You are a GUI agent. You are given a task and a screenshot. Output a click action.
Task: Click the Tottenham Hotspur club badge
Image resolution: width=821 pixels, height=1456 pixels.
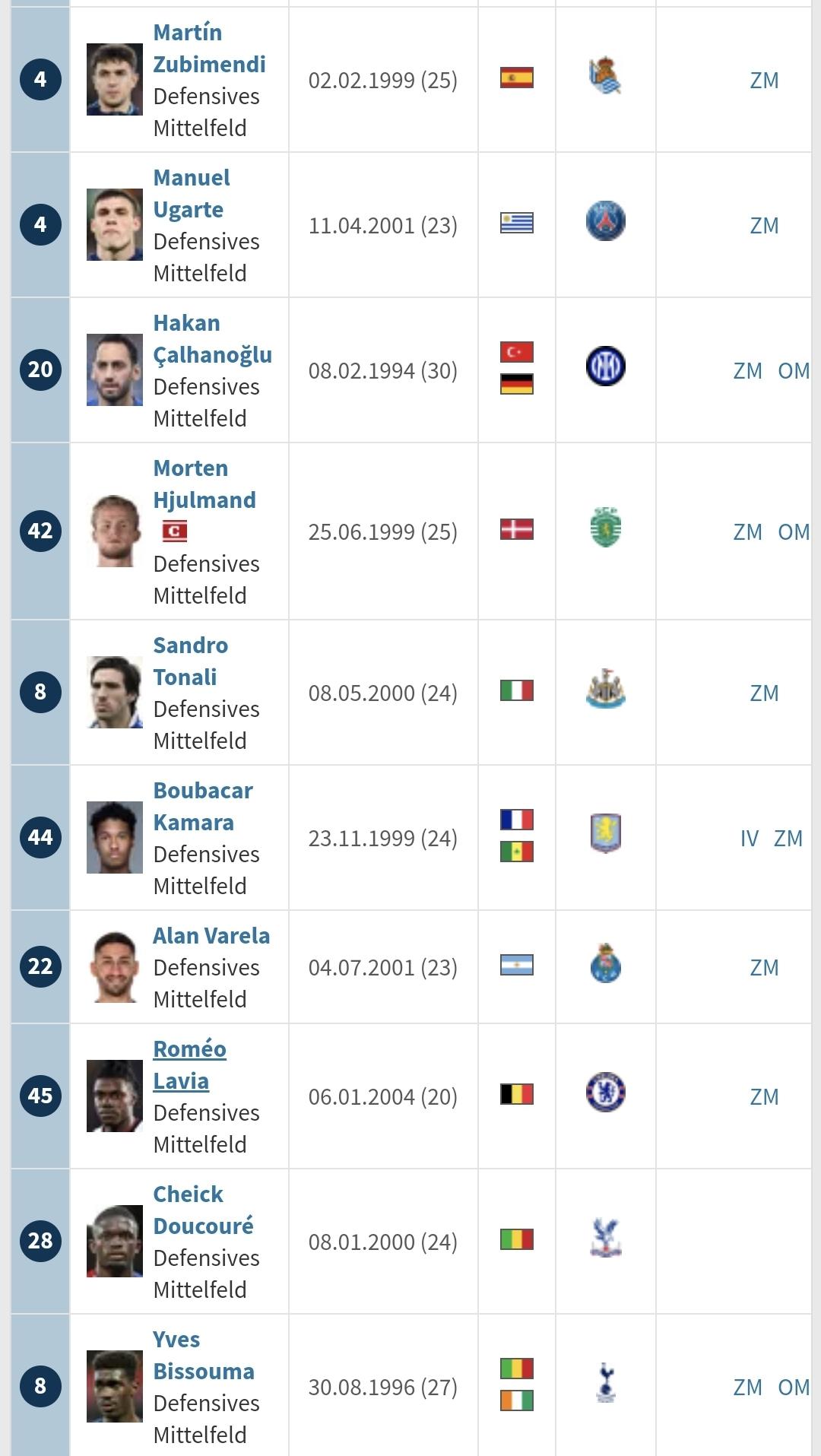tap(605, 1383)
